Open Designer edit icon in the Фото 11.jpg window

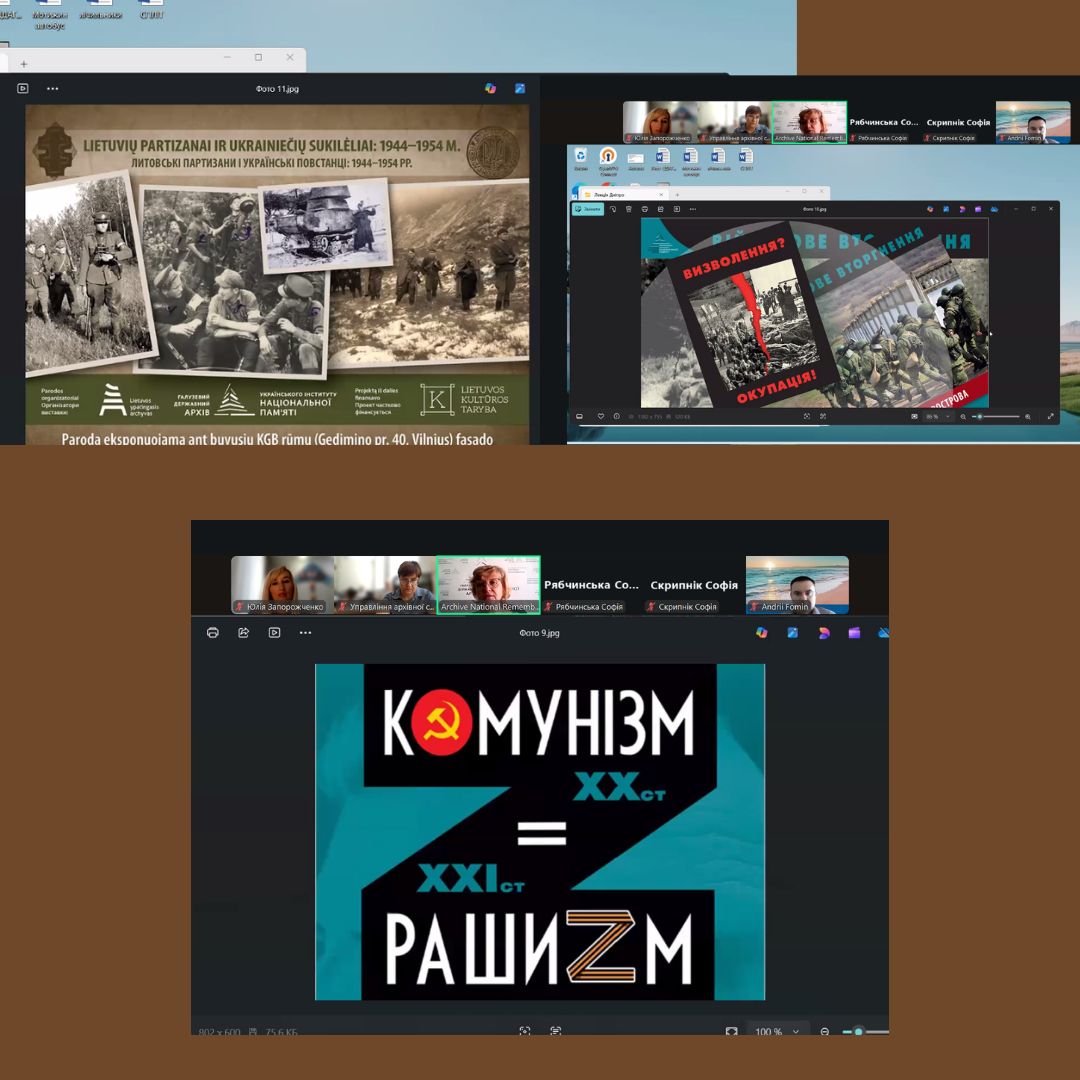click(x=520, y=88)
